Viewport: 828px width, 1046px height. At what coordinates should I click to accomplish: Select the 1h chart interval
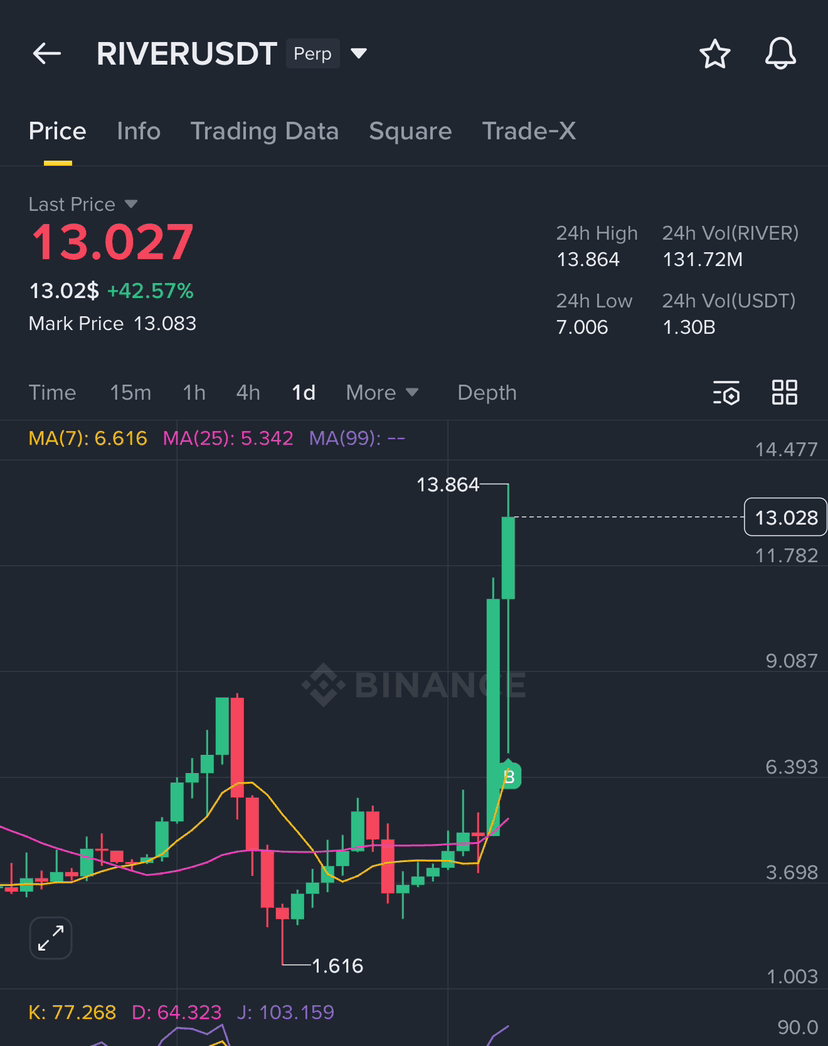click(x=194, y=392)
